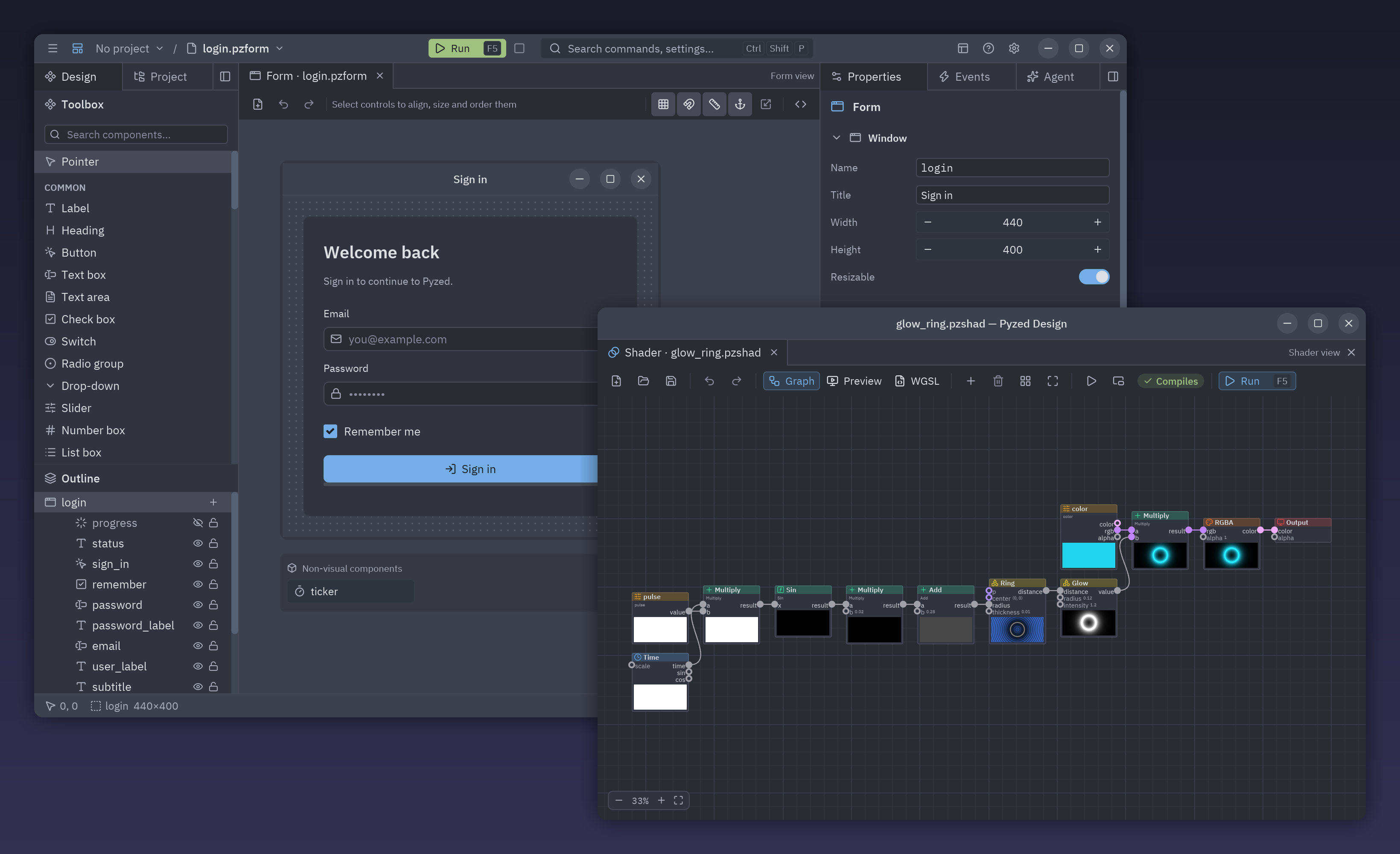Click the cyan color swatch in color node

(1089, 555)
